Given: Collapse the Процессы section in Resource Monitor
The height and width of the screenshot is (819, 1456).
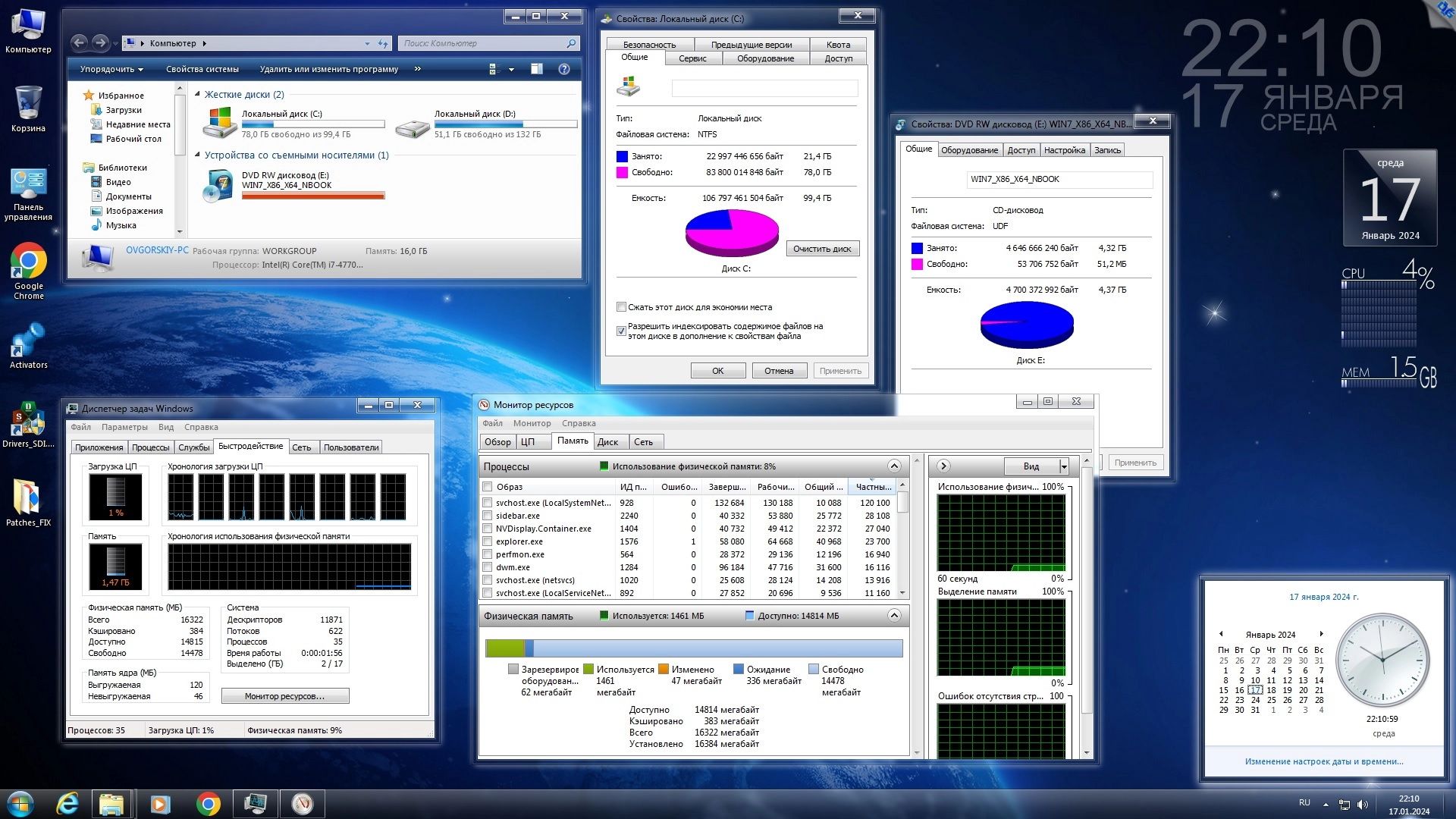Looking at the screenshot, I should (894, 466).
